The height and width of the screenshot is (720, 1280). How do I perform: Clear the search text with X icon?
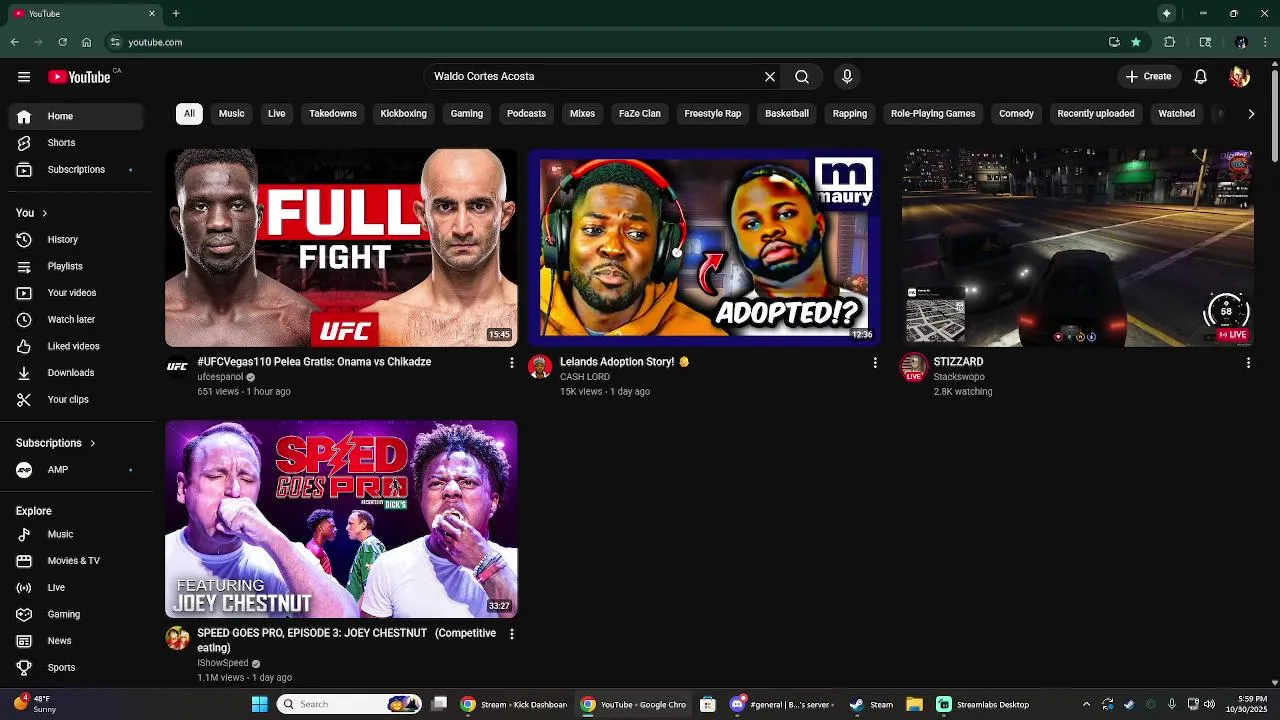[x=770, y=77]
